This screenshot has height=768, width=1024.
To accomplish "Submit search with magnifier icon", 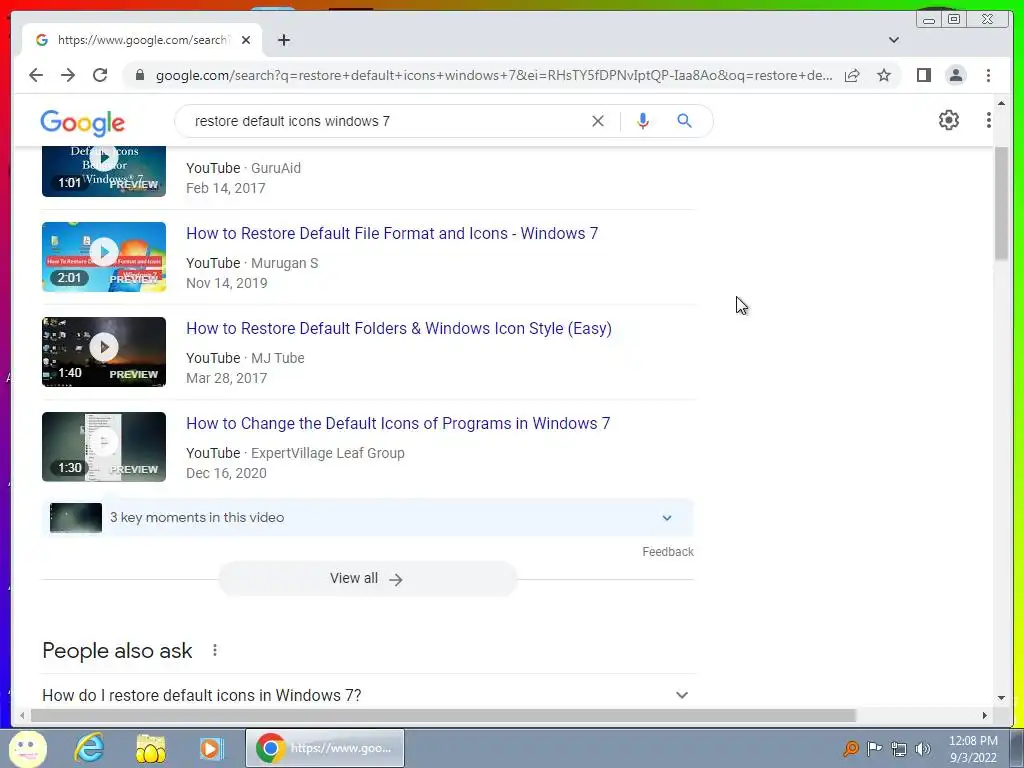I will click(x=684, y=121).
